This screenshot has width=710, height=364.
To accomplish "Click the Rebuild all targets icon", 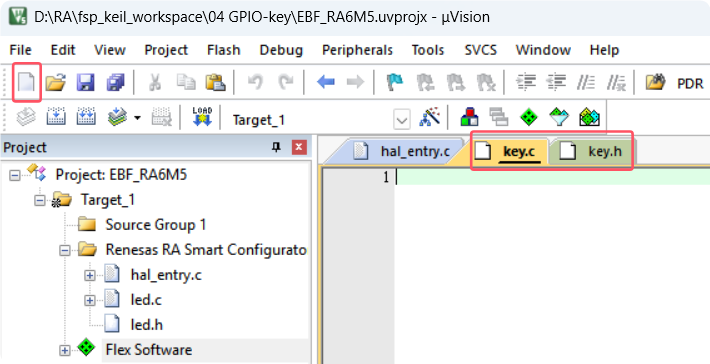I will [86, 118].
